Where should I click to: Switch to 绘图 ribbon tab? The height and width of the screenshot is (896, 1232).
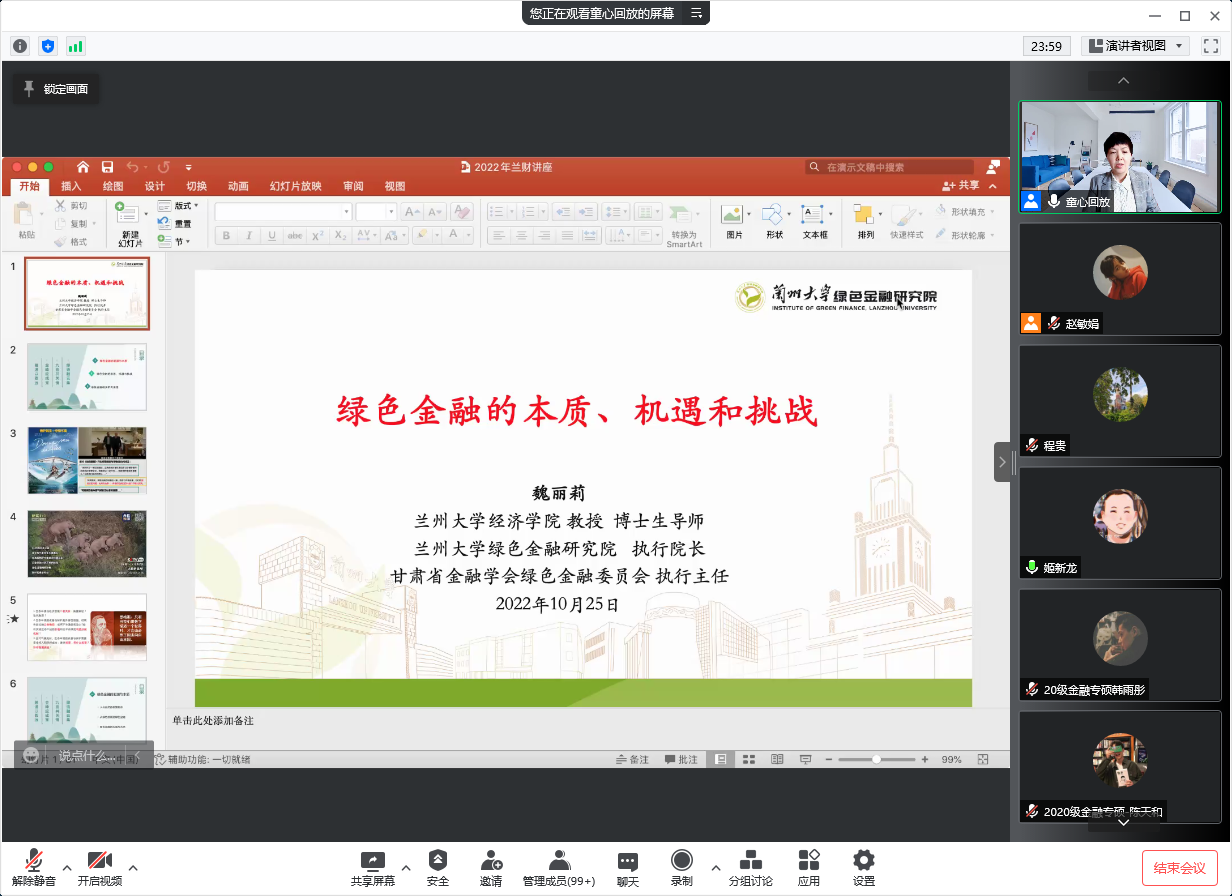coord(113,186)
